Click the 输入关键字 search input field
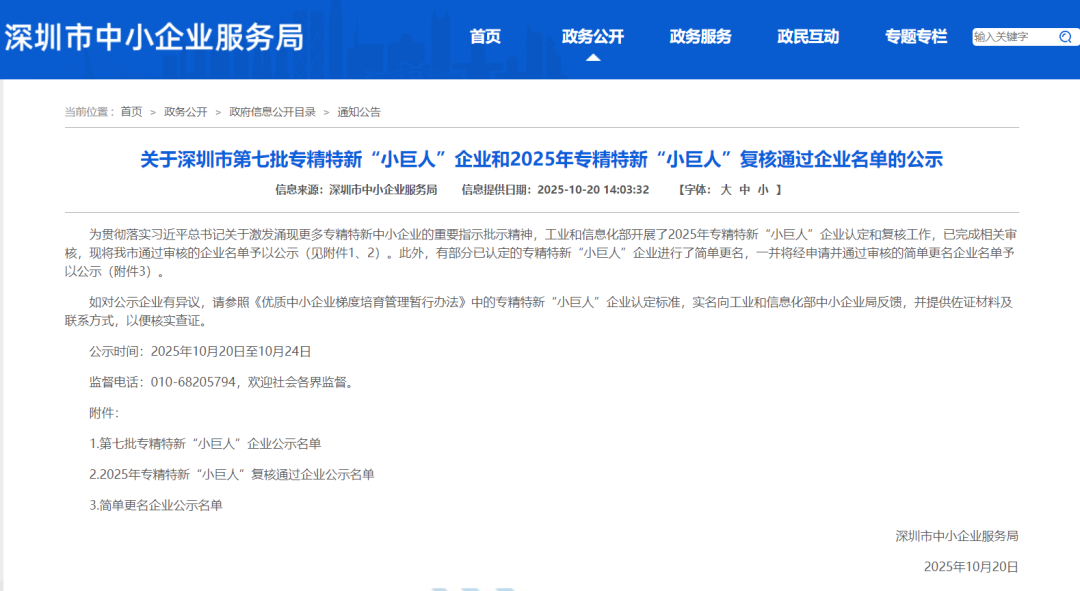Screen dimensions: 1080x591 pyautogui.click(x=1010, y=35)
